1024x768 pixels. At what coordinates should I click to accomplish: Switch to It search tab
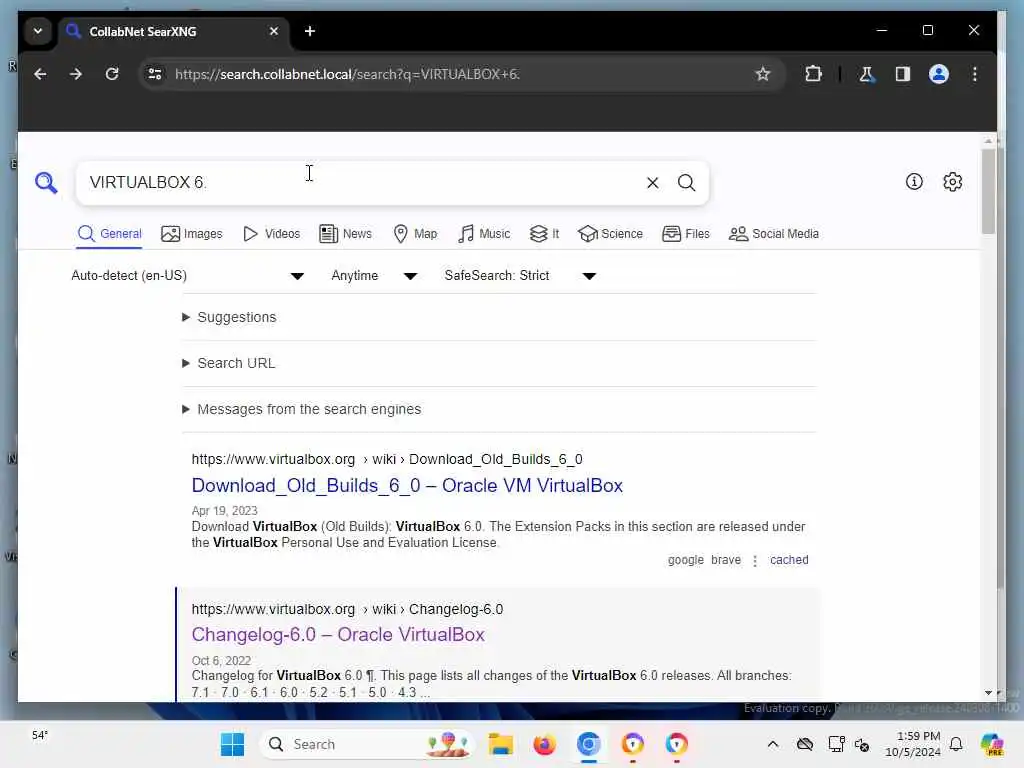click(x=544, y=234)
